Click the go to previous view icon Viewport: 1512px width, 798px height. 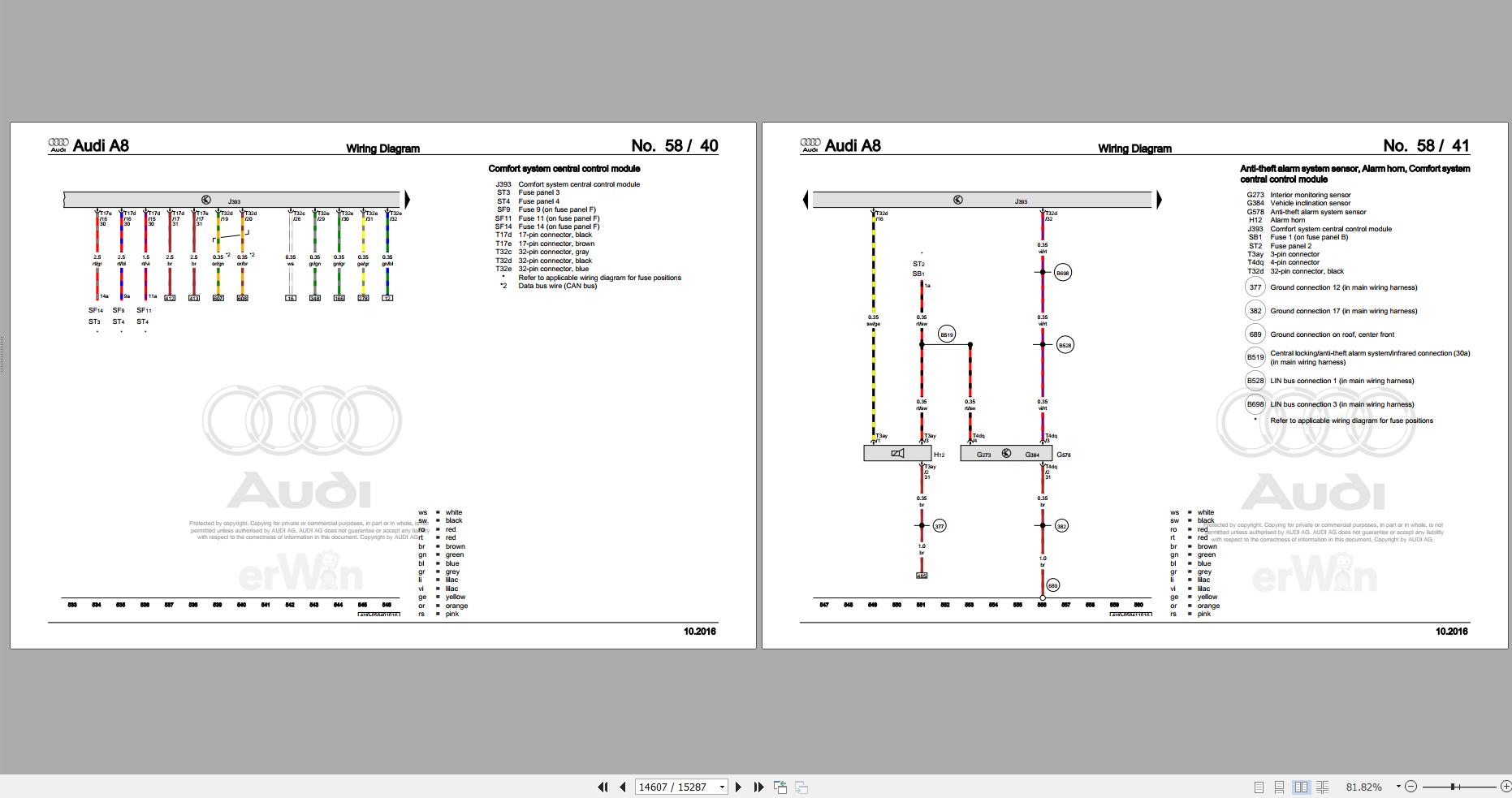tap(780, 787)
